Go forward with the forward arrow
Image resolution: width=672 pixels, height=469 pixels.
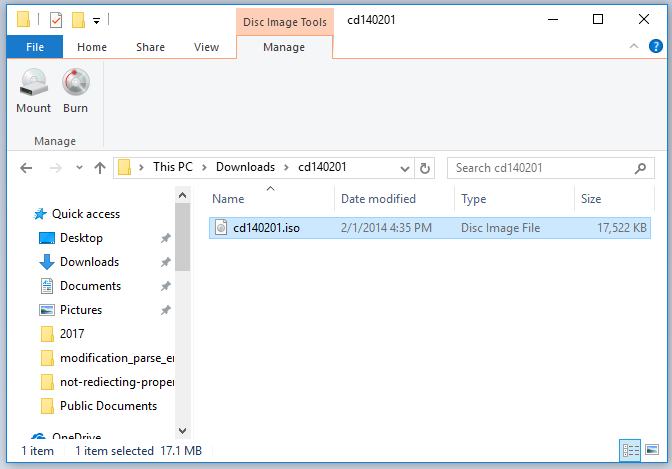pyautogui.click(x=56, y=168)
